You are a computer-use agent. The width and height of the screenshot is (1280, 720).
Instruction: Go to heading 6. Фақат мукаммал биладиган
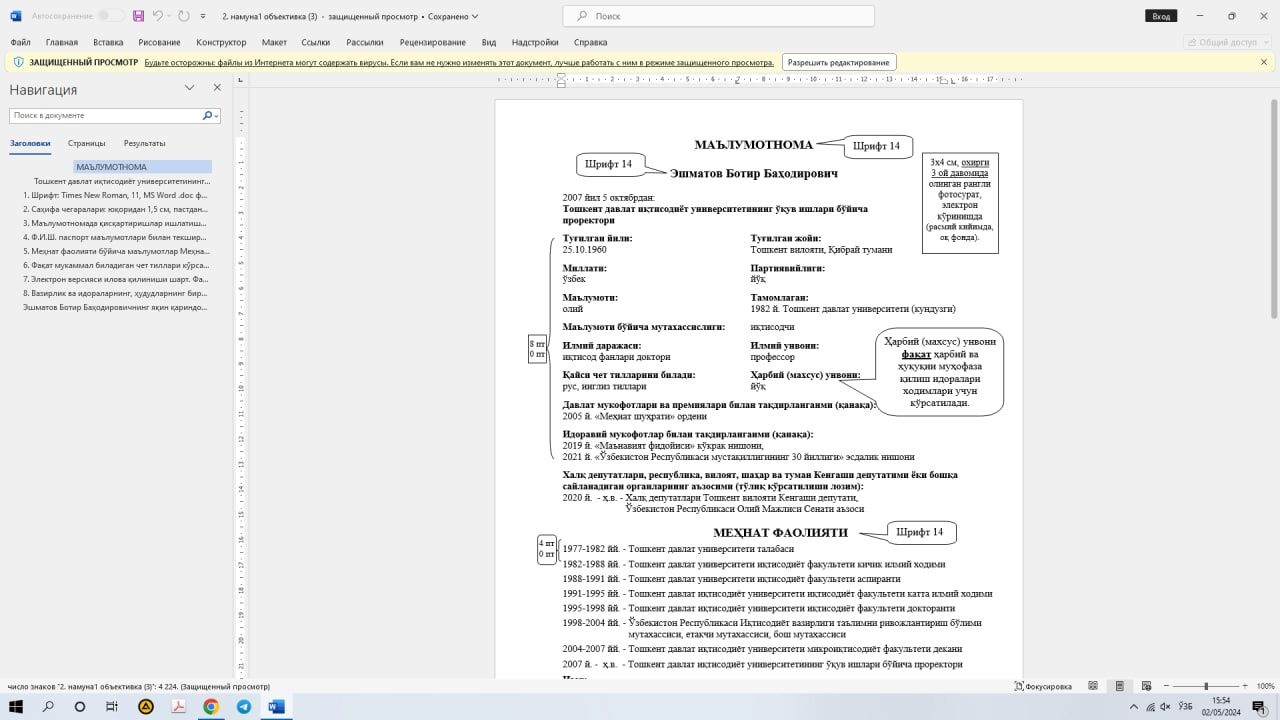coord(116,265)
